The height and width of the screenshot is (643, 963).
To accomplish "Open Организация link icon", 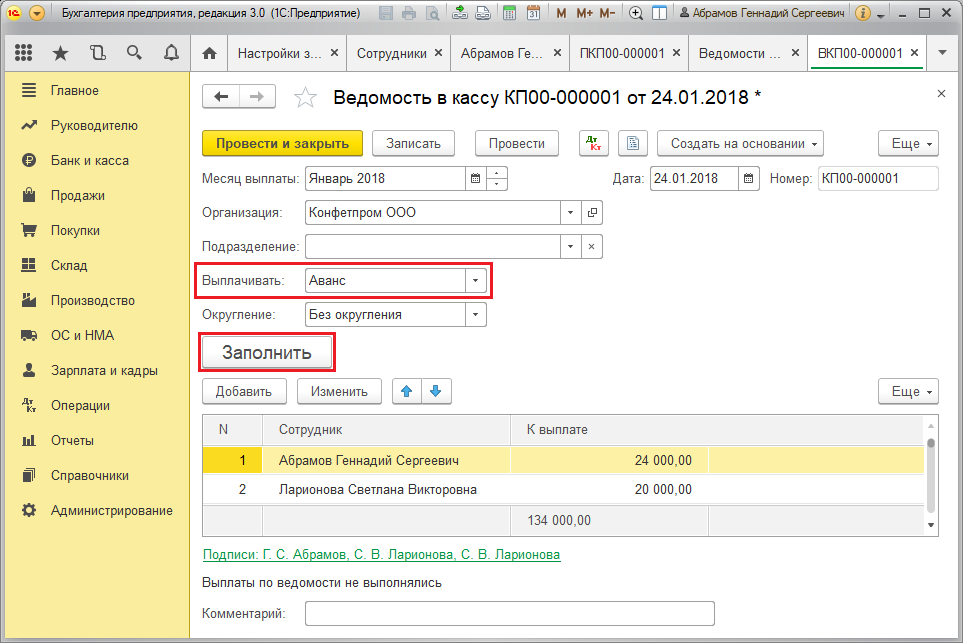I will [x=591, y=212].
